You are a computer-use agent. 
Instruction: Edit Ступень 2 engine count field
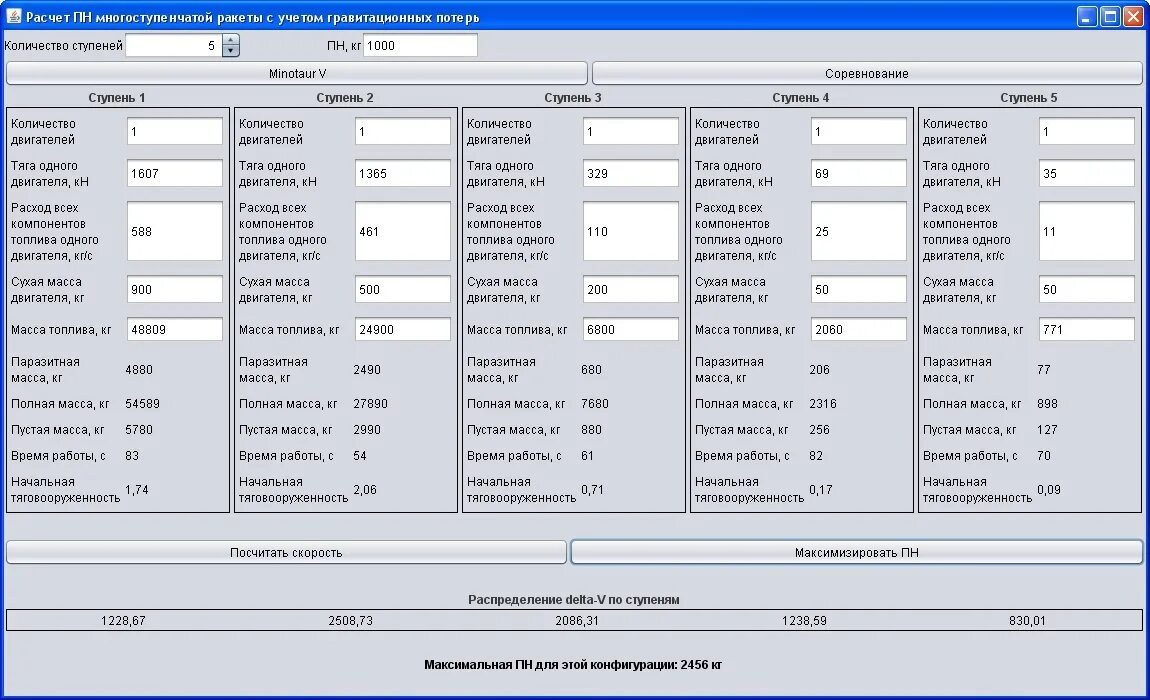(403, 131)
